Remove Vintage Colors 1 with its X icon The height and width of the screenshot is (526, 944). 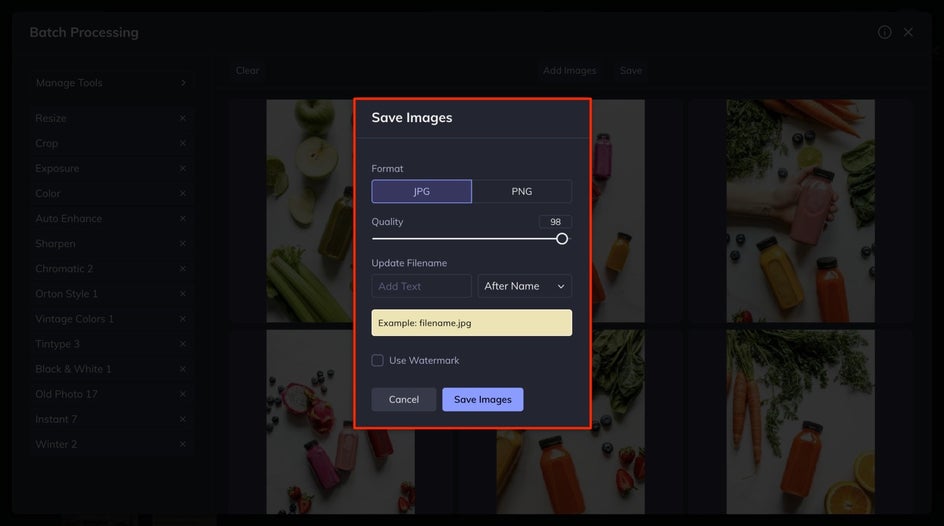[x=182, y=319]
